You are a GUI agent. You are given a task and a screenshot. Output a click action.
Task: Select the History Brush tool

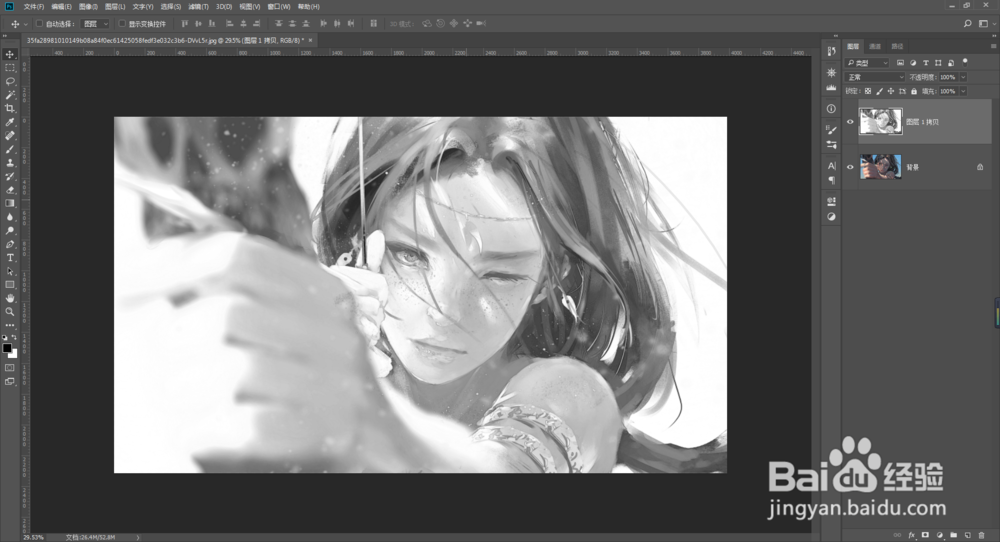click(x=10, y=177)
